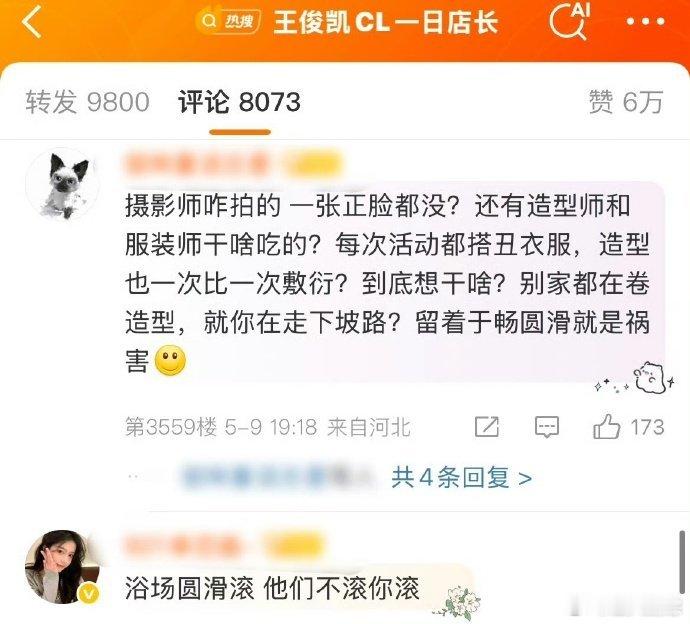Image resolution: width=690 pixels, height=624 pixels.
Task: Open first commenter's blurred username
Action: (197, 165)
